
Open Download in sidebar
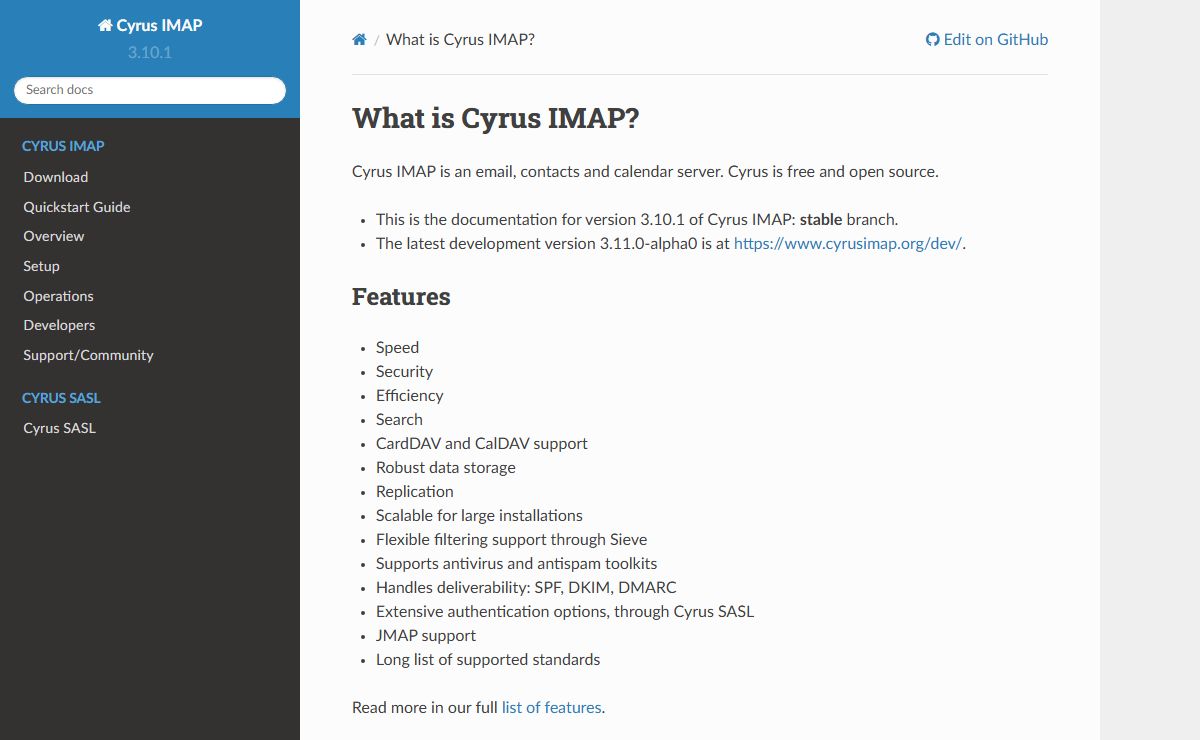point(56,177)
